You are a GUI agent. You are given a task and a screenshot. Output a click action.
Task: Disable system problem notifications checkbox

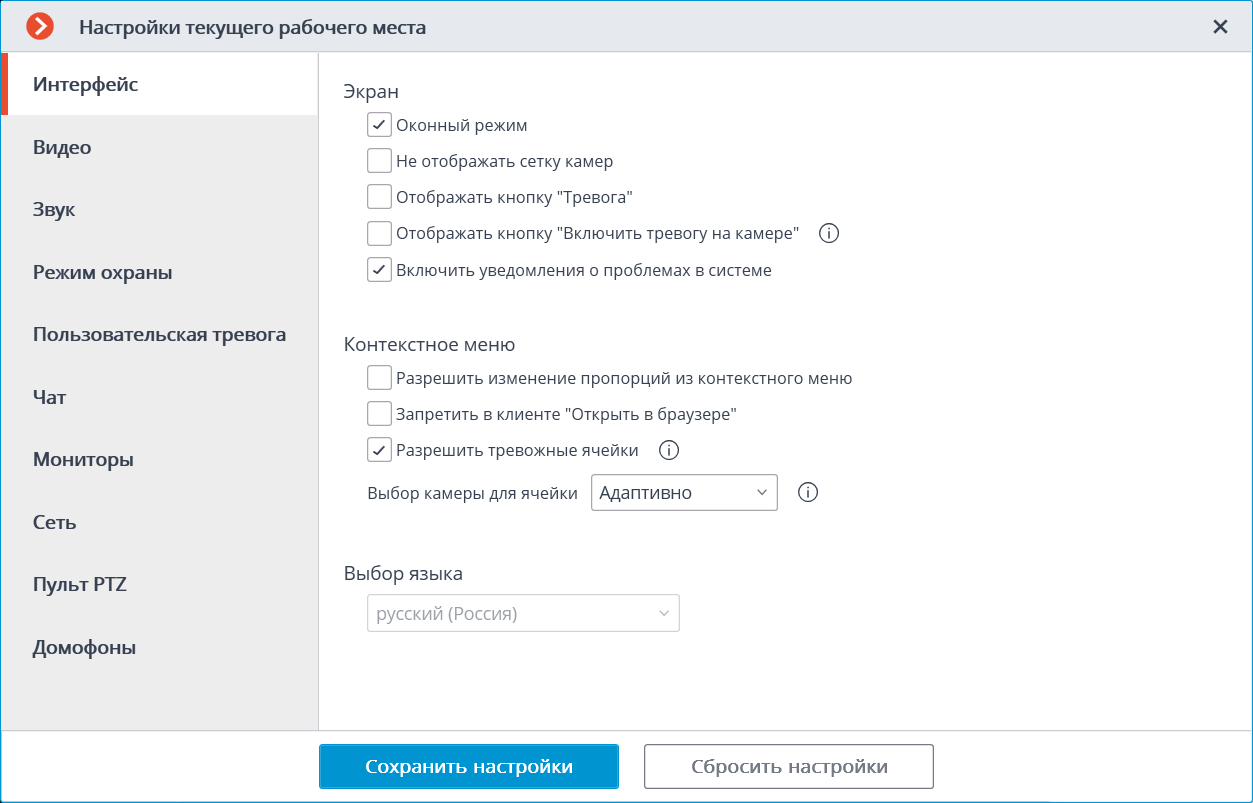pyautogui.click(x=379, y=270)
